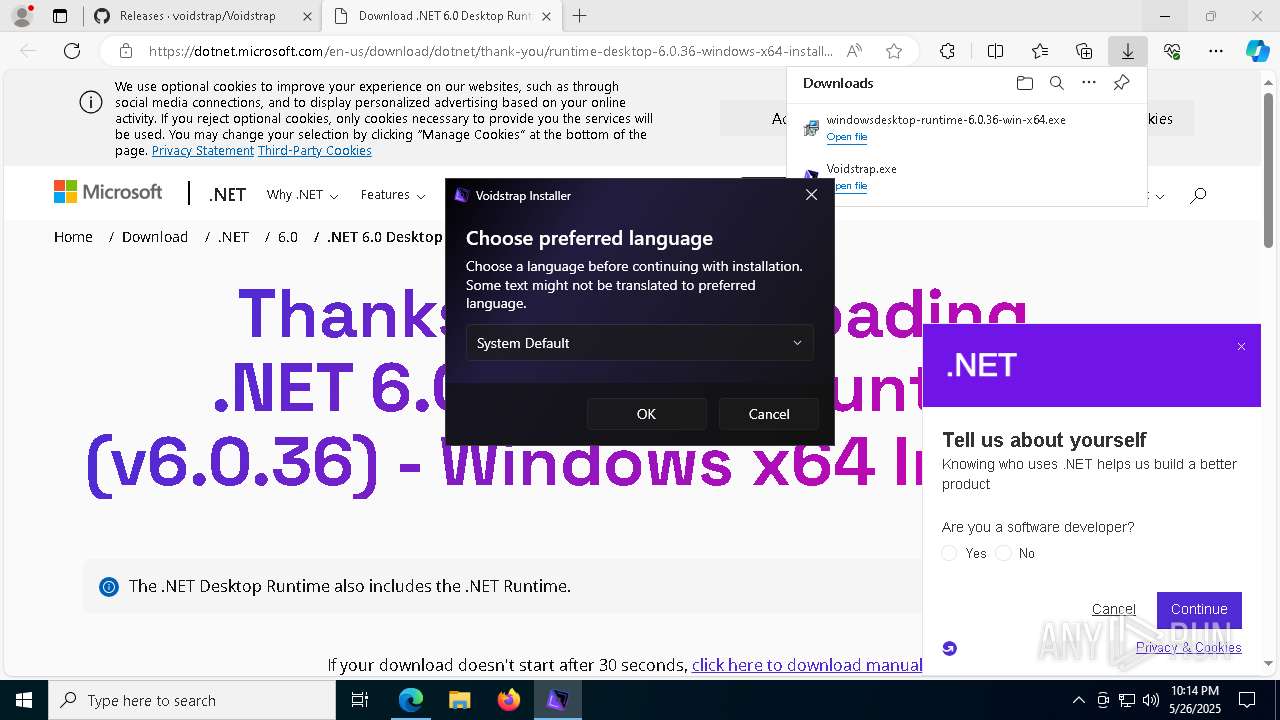Click Continue in .NET survey
Image resolution: width=1280 pixels, height=720 pixels.
point(1199,609)
